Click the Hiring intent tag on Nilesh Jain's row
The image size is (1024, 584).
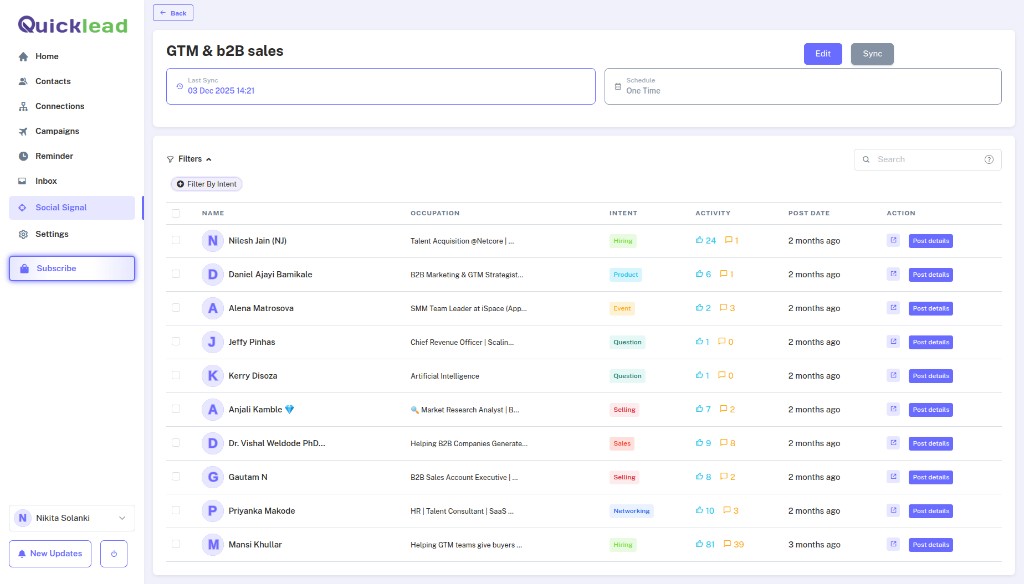[622, 240]
